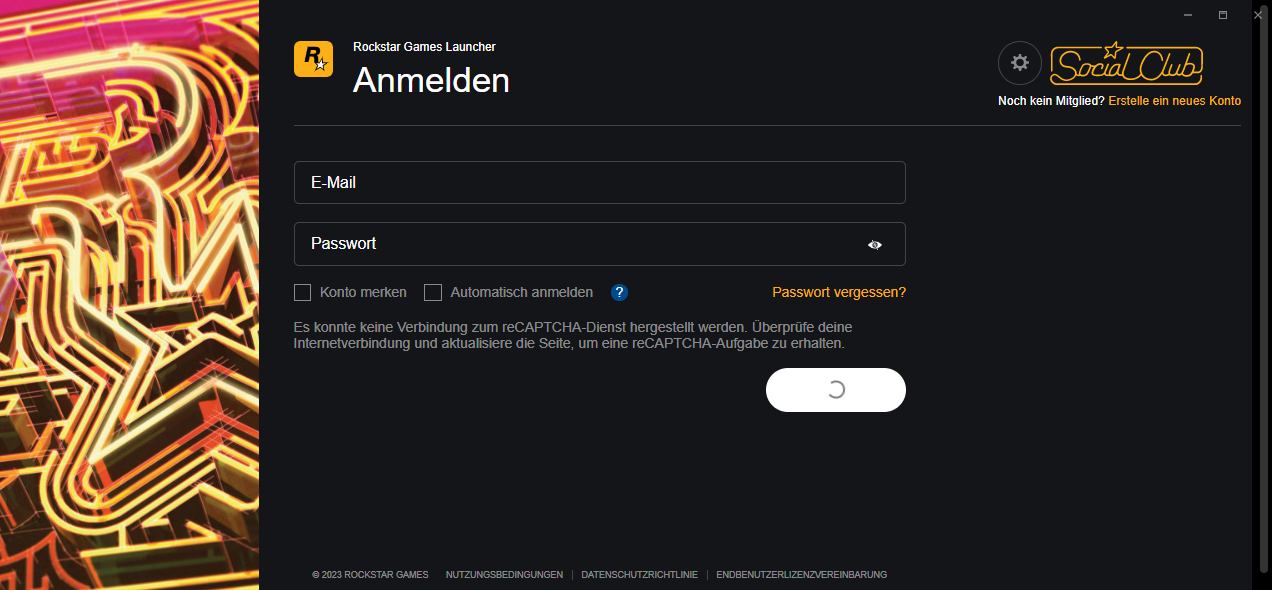The height and width of the screenshot is (590, 1272).
Task: Click the copyright 2023 Rockstar Games text
Action: tap(370, 574)
